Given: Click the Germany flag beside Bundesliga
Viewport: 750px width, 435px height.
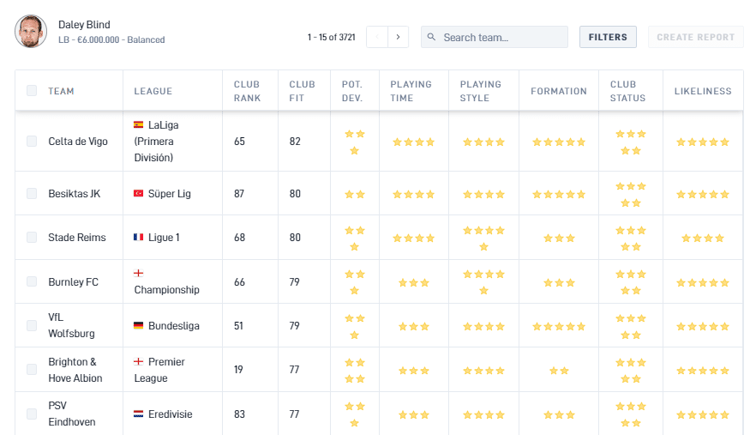Looking at the screenshot, I should tap(138, 326).
